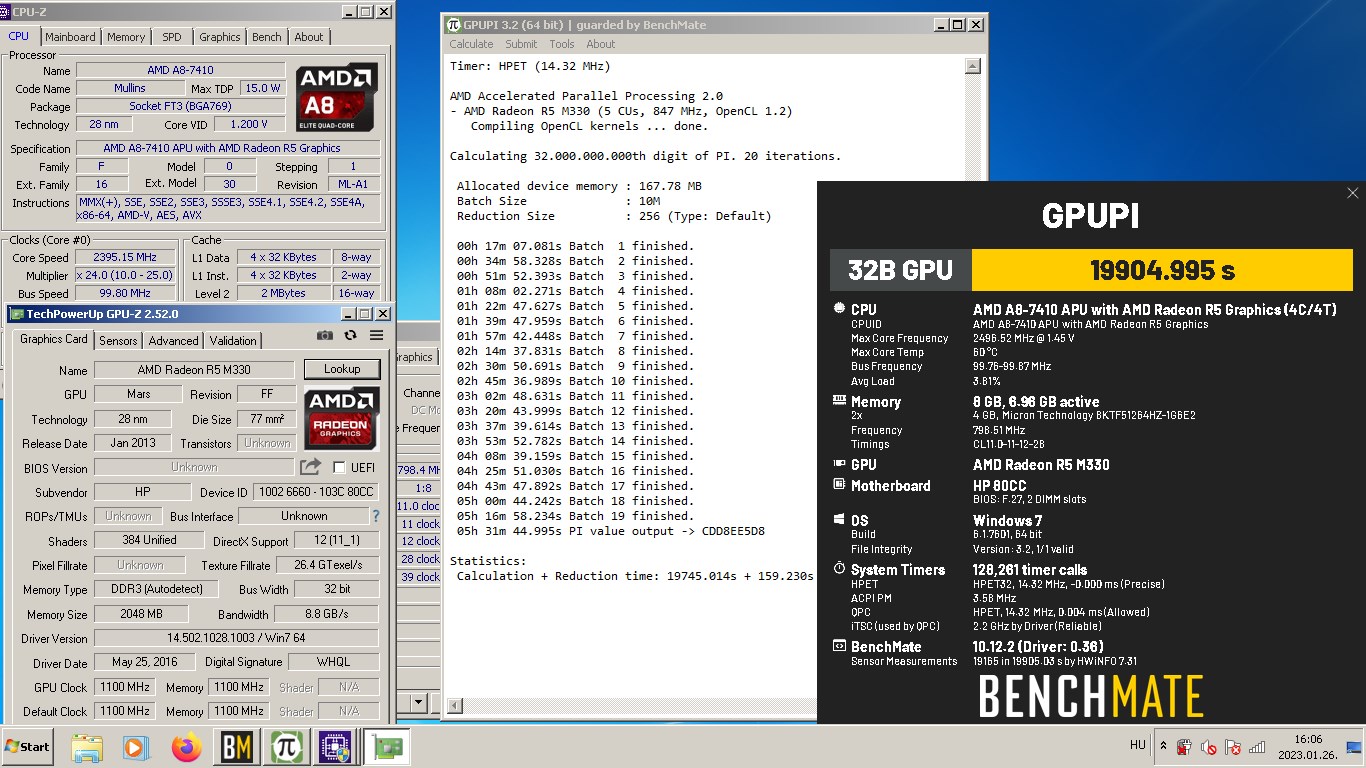Open Windows Media Player from the taskbar
The width and height of the screenshot is (1366, 768).
point(135,747)
